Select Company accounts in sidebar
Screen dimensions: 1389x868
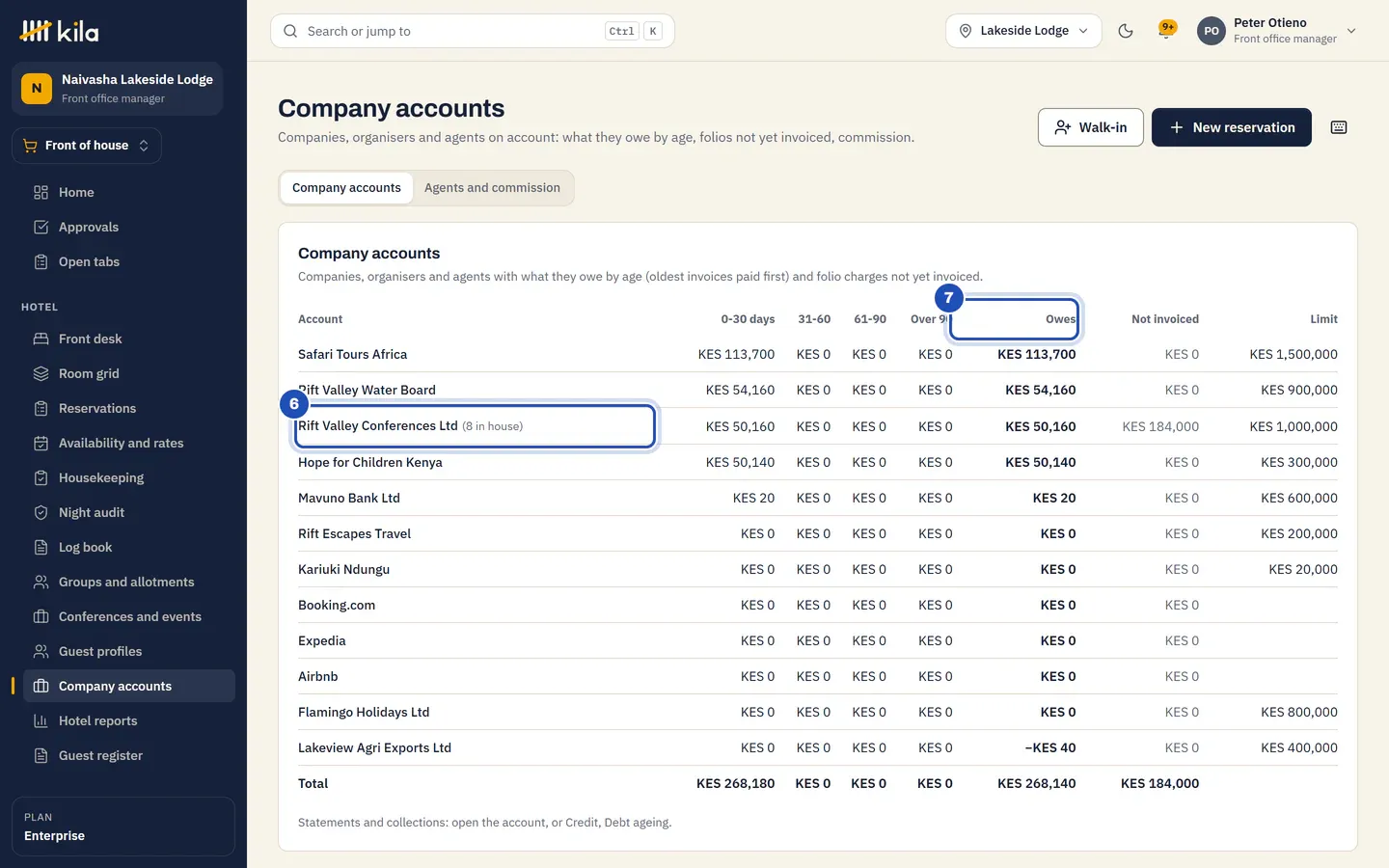point(129,686)
